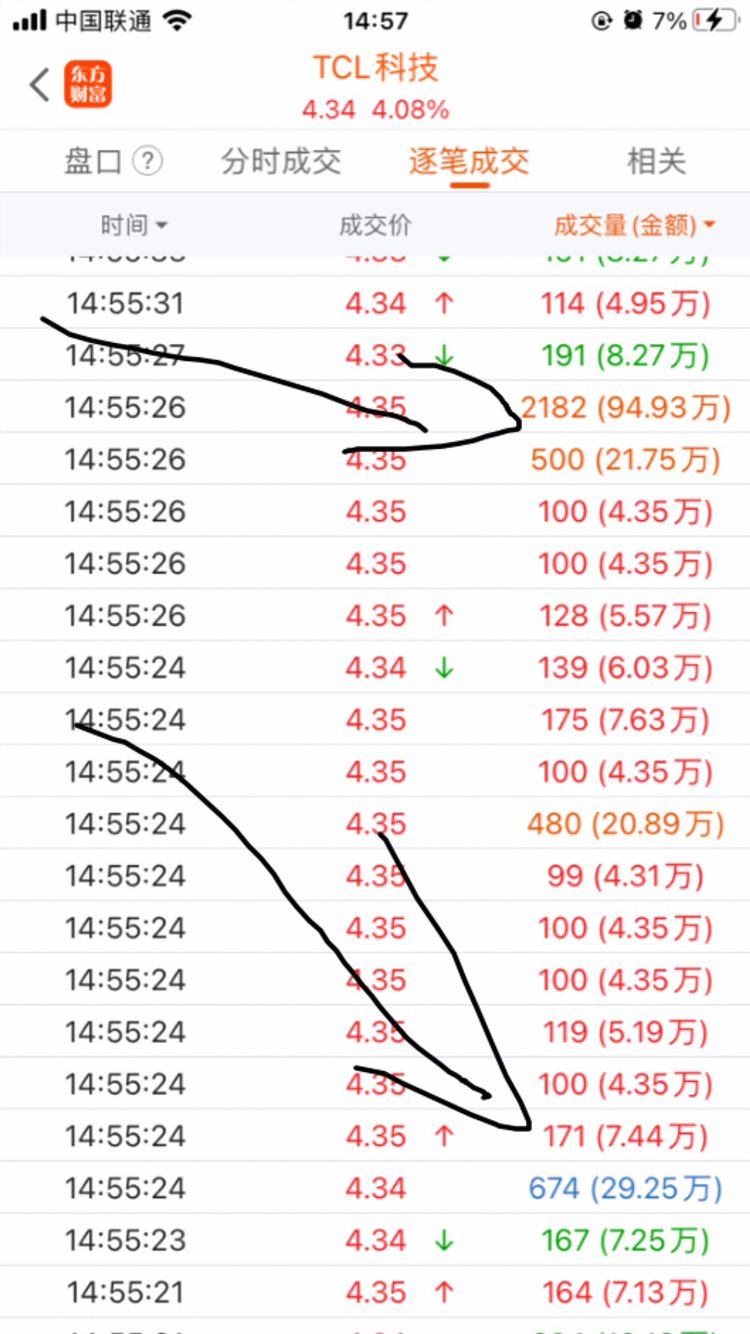Tap the 14:57 clock in status bar
The width and height of the screenshot is (750, 1334).
375,20
